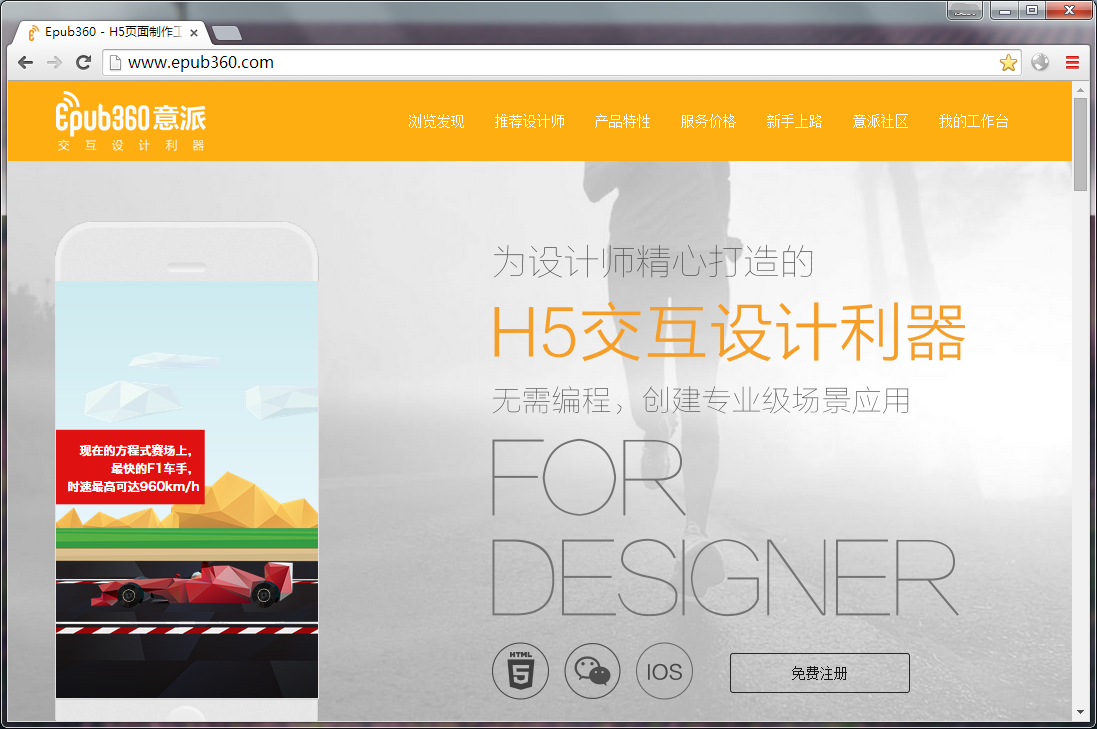Open 服务价格 navigation item
The image size is (1097, 729).
[x=708, y=121]
